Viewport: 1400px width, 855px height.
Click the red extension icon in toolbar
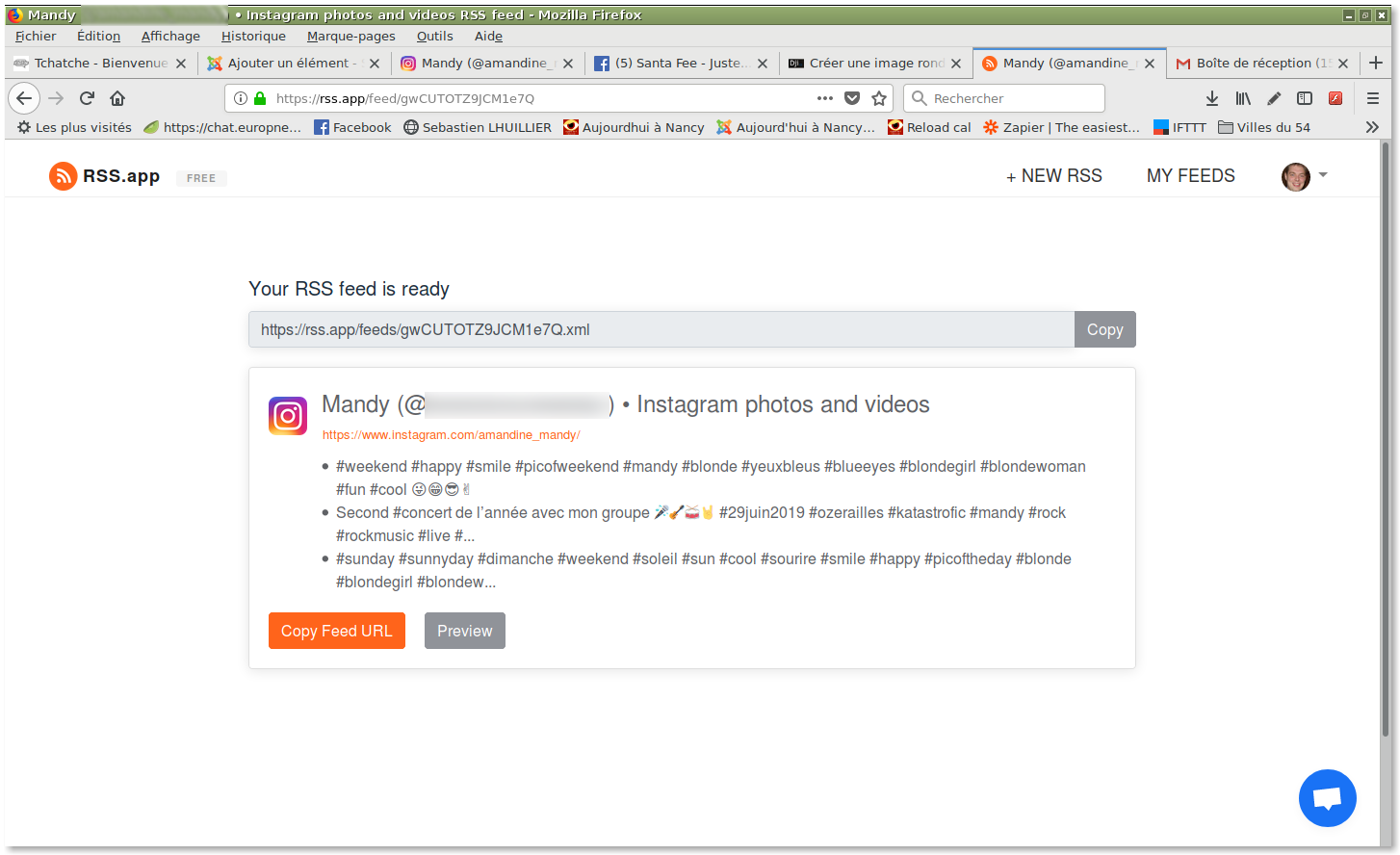tap(1335, 98)
